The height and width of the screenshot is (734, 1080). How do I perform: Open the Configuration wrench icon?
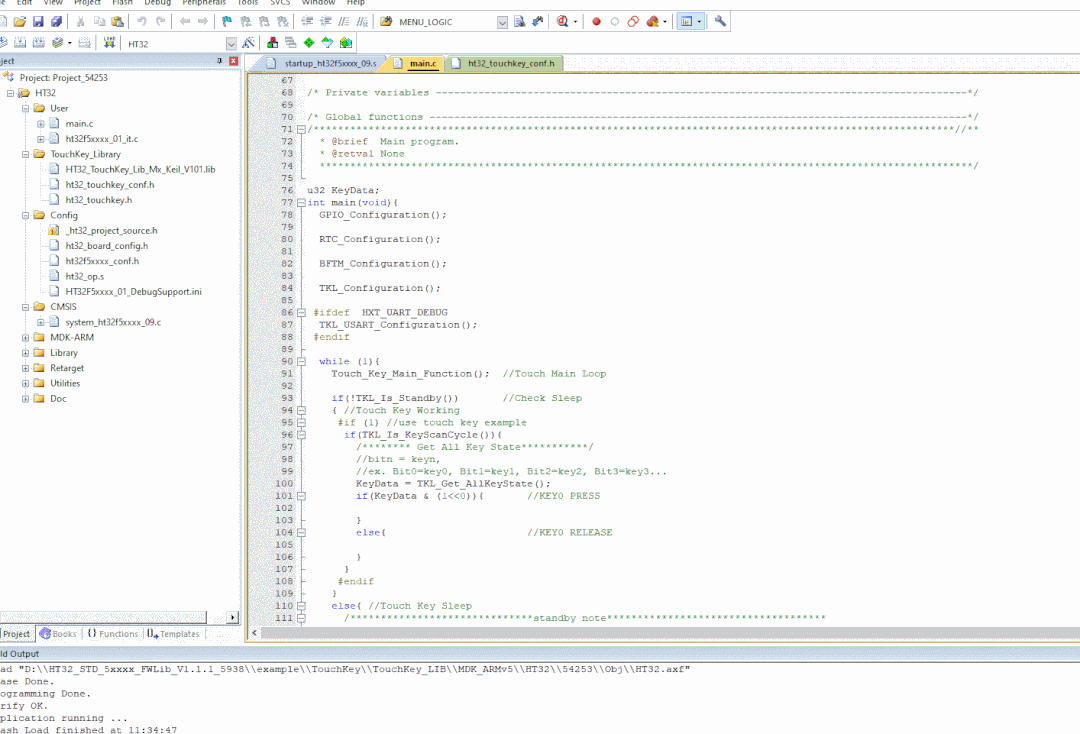pos(720,22)
